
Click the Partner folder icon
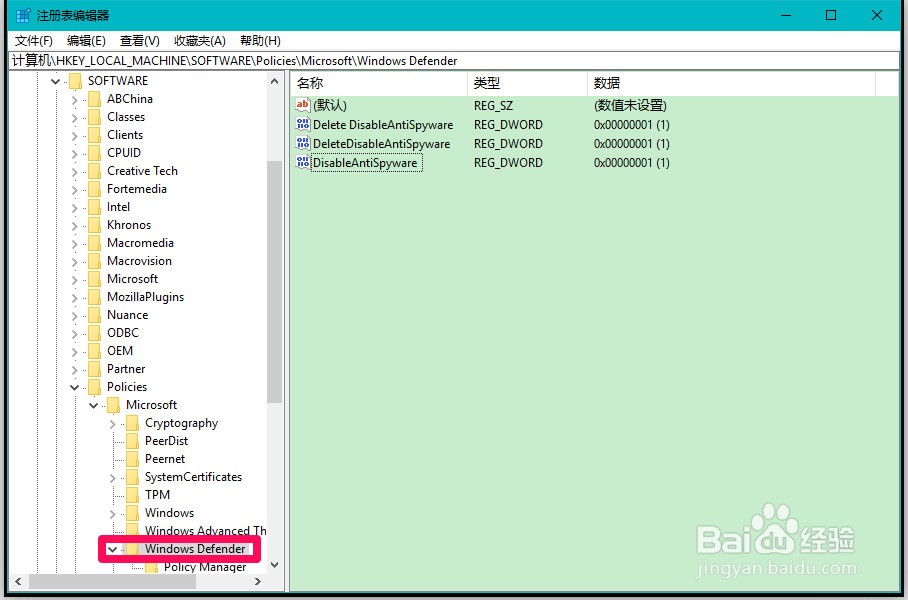[94, 369]
